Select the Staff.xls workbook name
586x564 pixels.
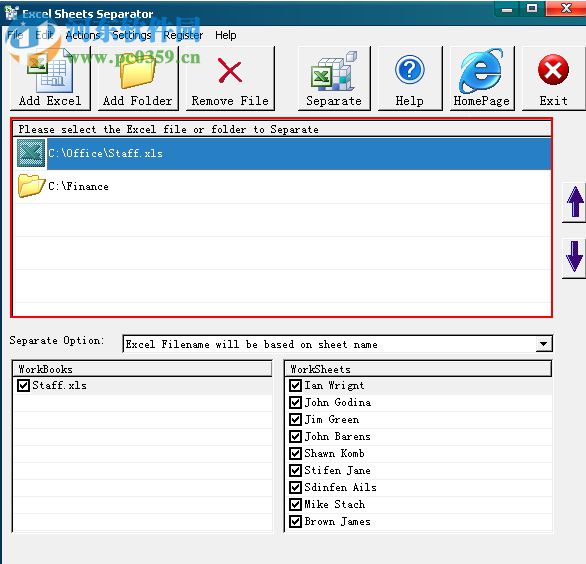59,385
